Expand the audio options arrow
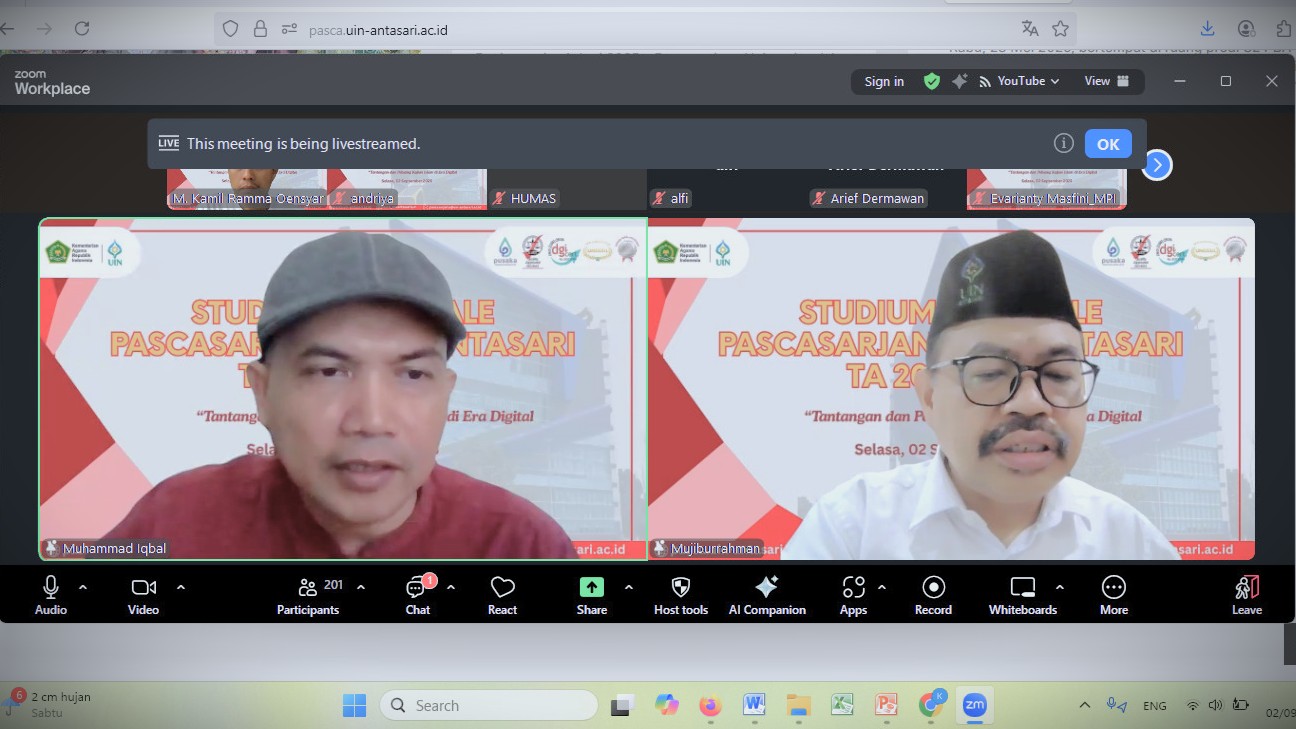The image size is (1296, 729). [x=83, y=587]
